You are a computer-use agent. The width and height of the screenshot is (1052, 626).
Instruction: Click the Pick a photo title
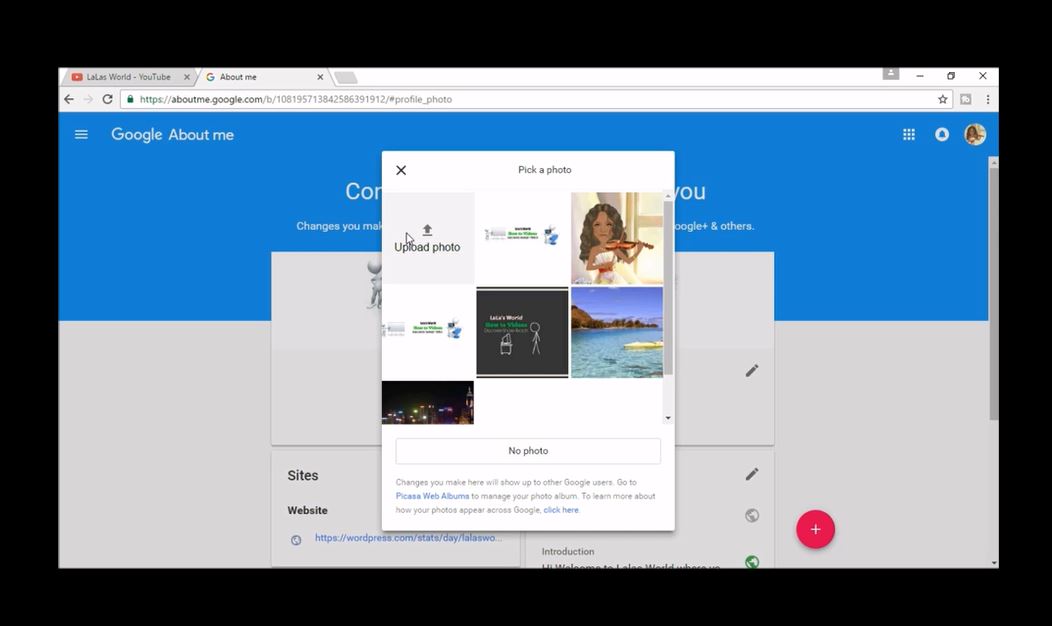545,170
